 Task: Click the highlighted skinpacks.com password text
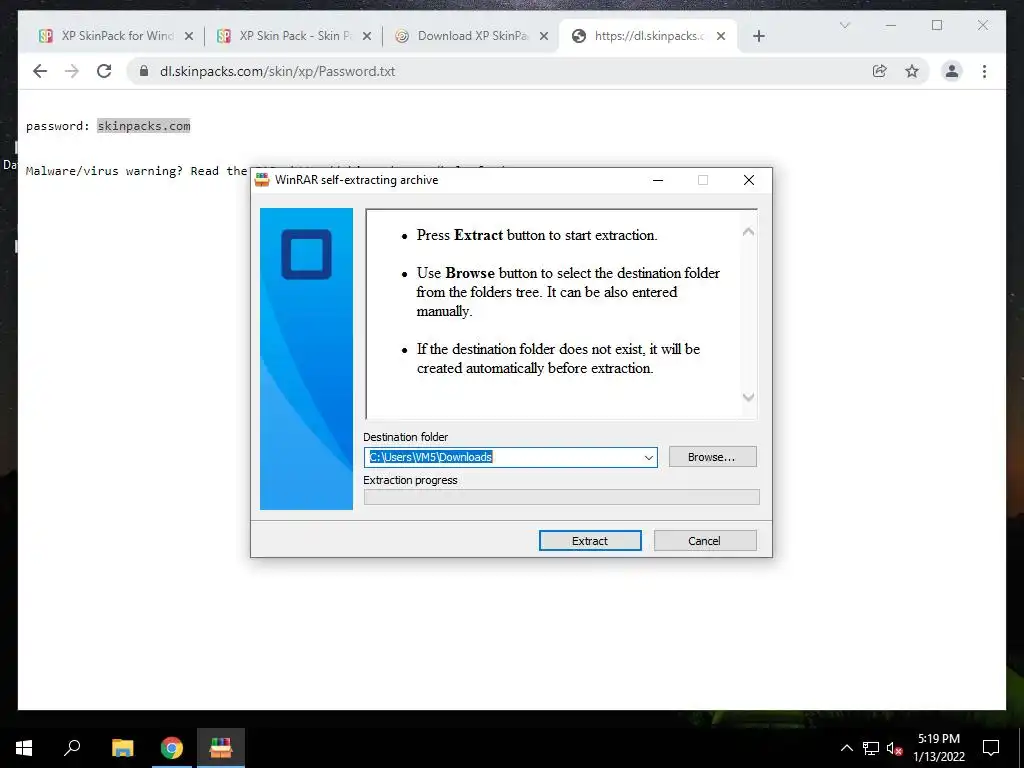click(x=144, y=126)
